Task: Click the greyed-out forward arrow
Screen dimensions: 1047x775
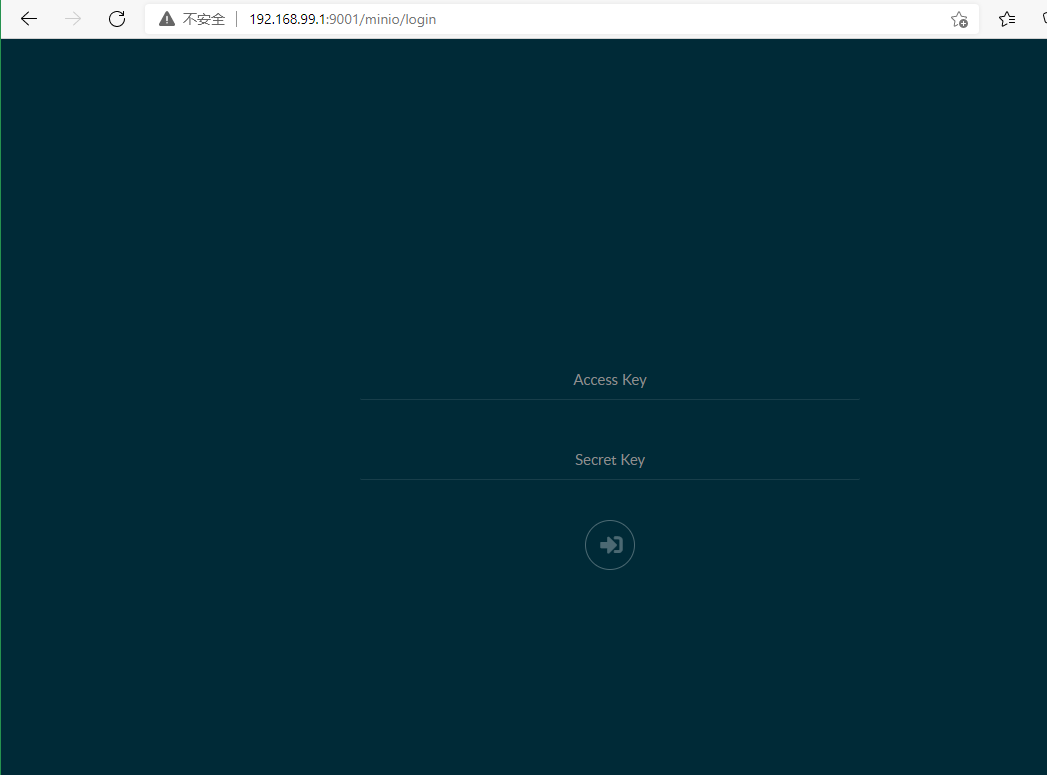Action: point(73,19)
